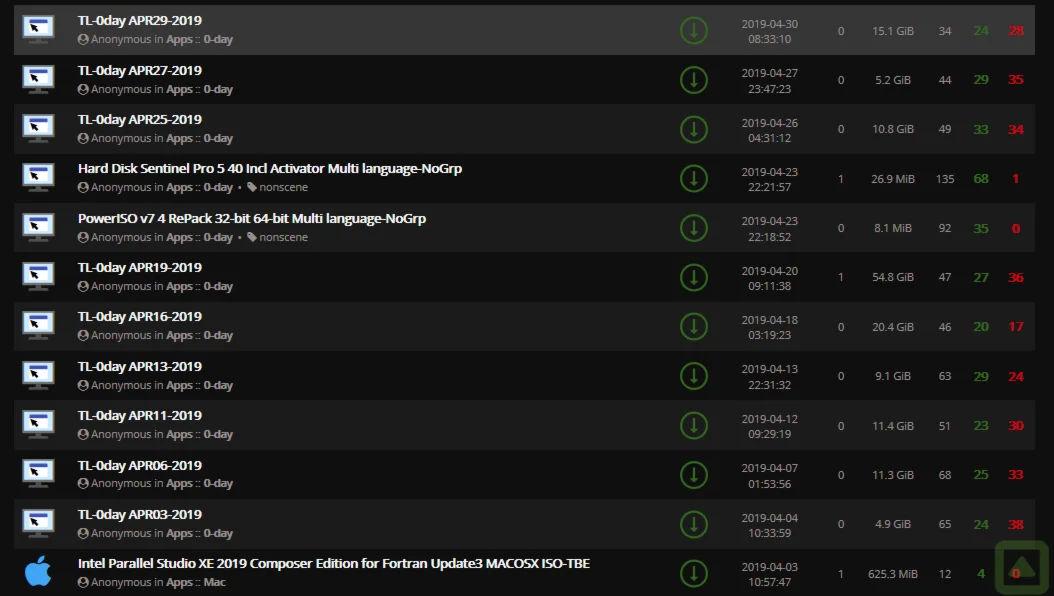
Task: Click nonscene tag under PowerISO
Action: tap(278, 237)
